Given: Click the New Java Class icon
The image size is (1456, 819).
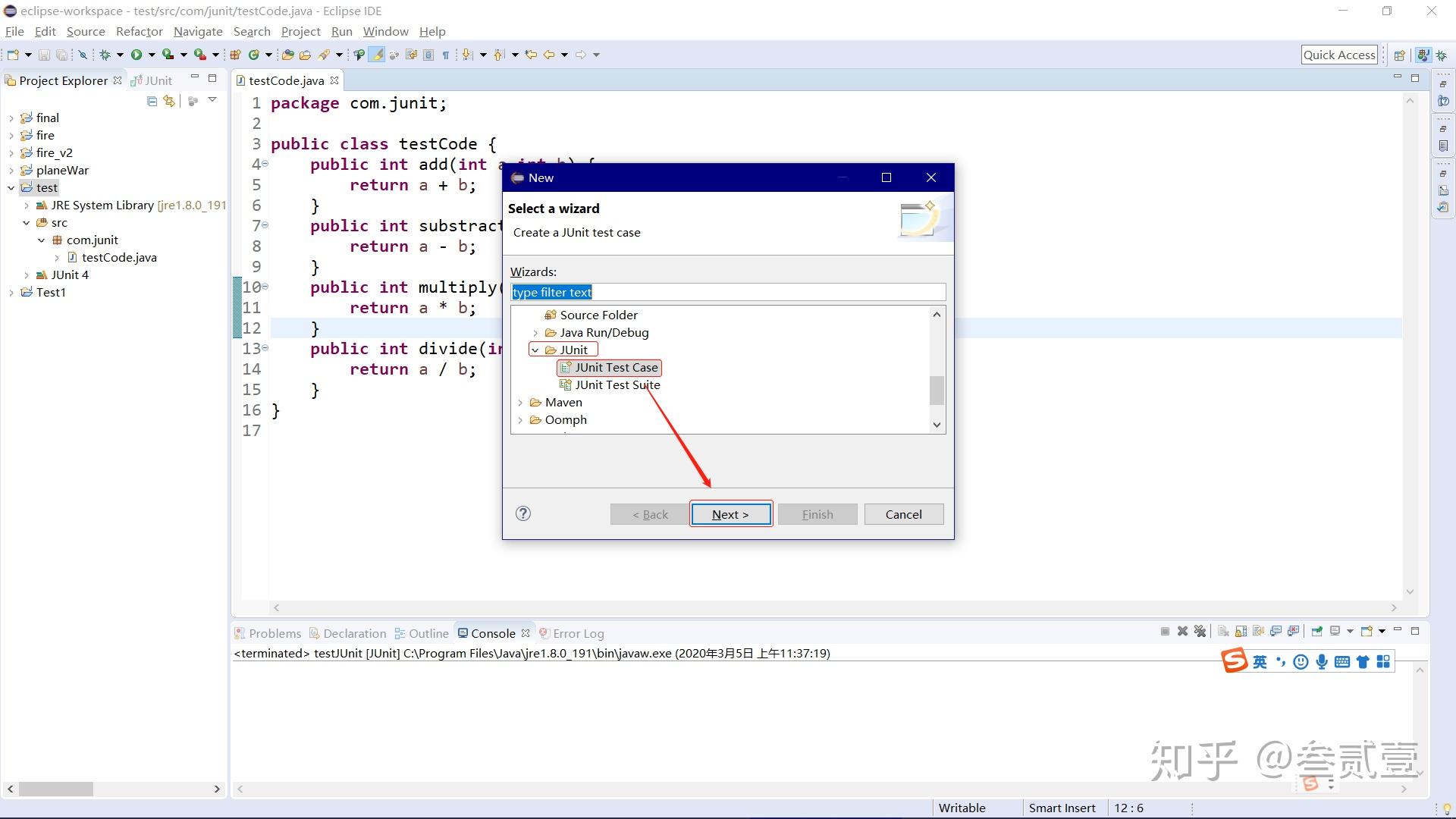Looking at the screenshot, I should [x=254, y=55].
